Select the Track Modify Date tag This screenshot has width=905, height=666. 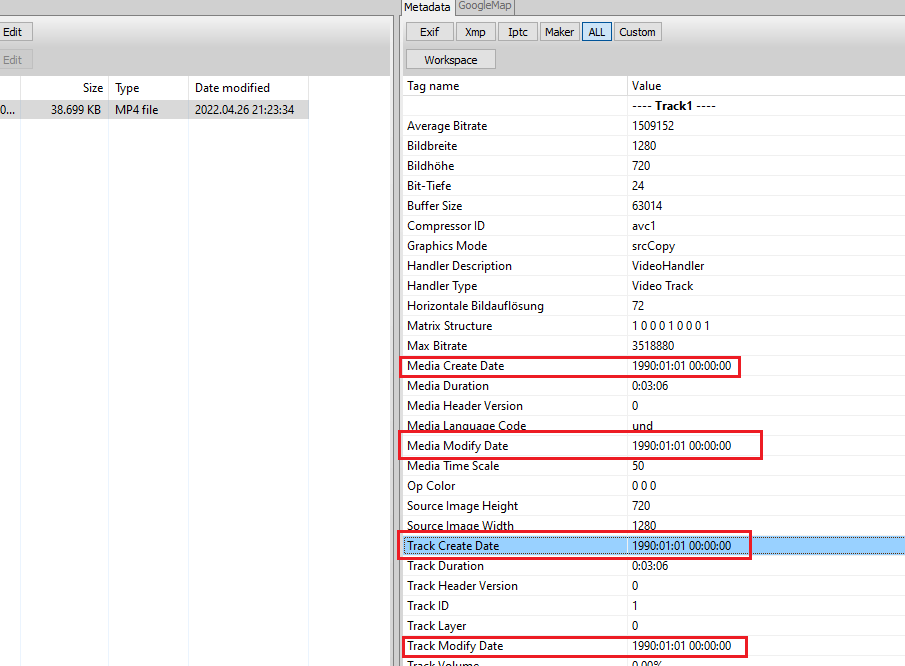click(654, 646)
